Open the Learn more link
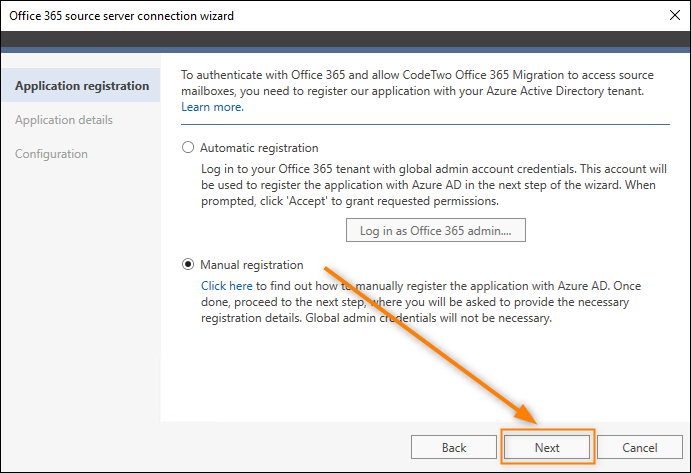This screenshot has width=691, height=473. coord(212,107)
